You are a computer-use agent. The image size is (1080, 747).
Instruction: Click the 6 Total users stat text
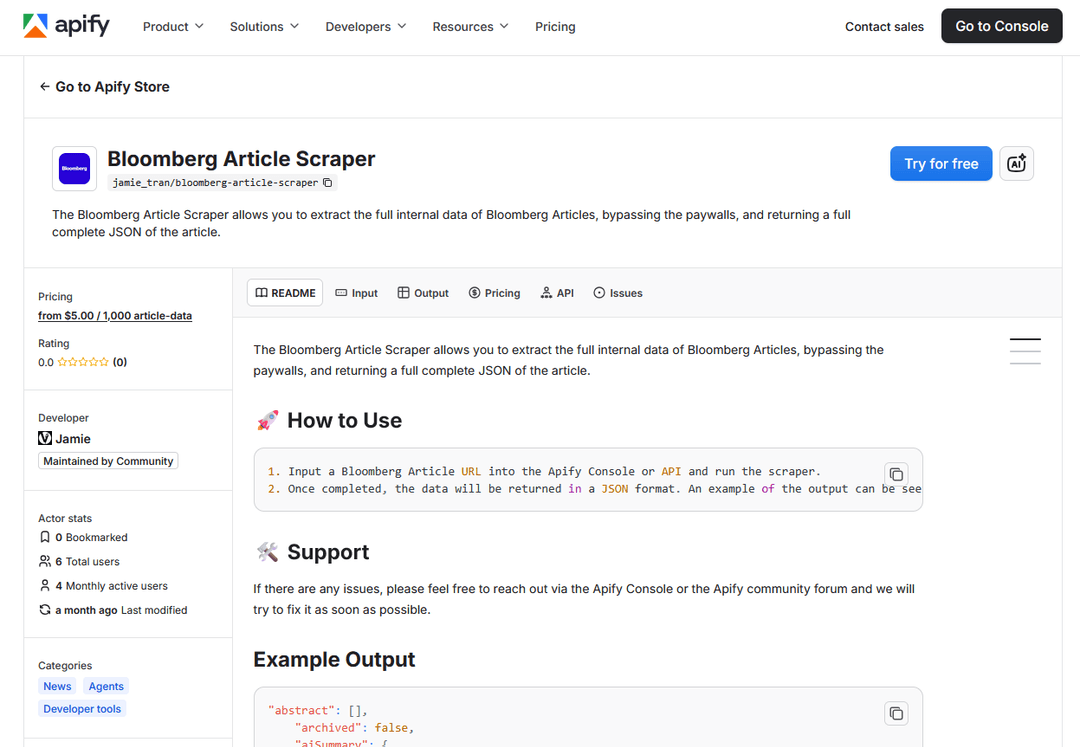pos(87,562)
